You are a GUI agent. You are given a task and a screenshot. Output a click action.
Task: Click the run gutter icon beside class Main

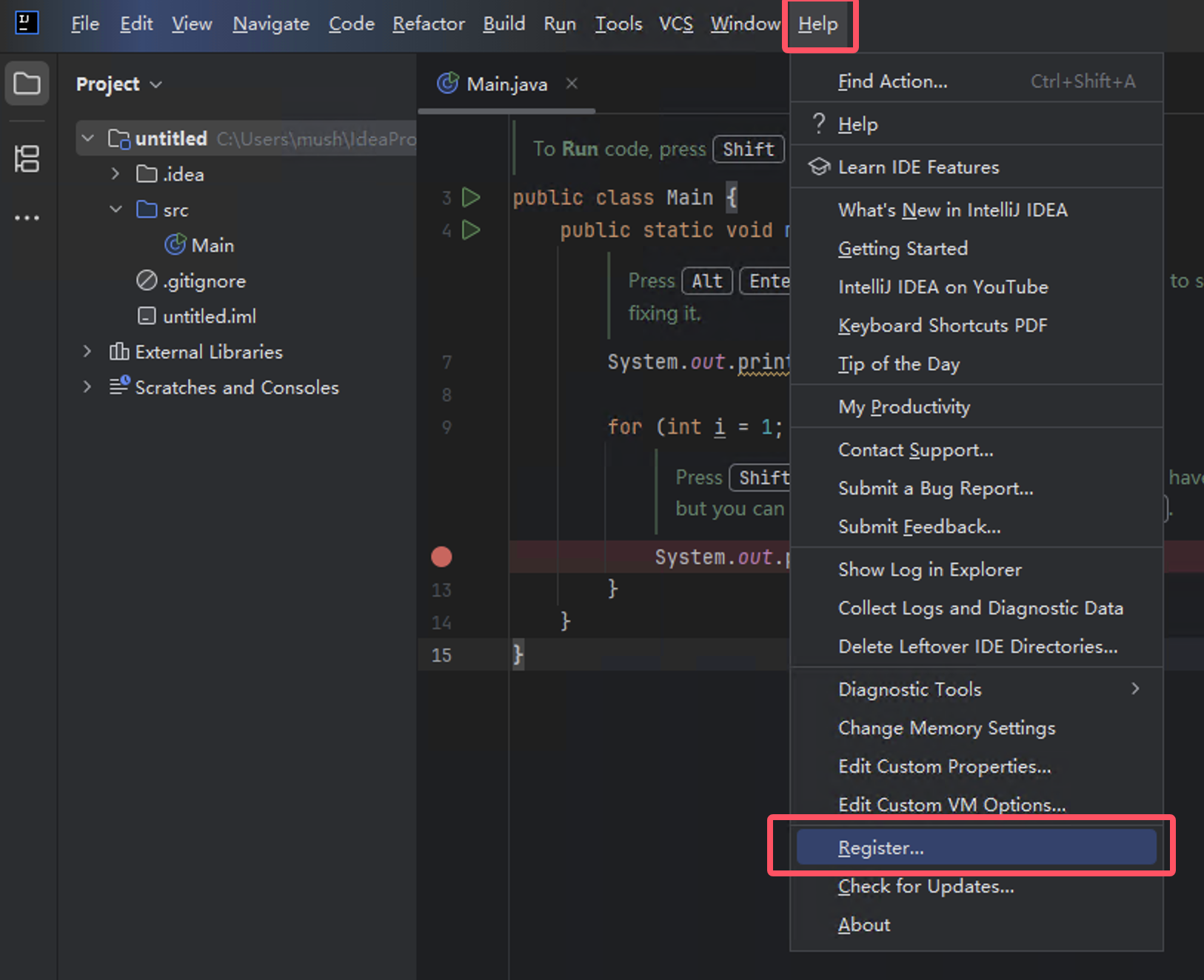pos(471,198)
